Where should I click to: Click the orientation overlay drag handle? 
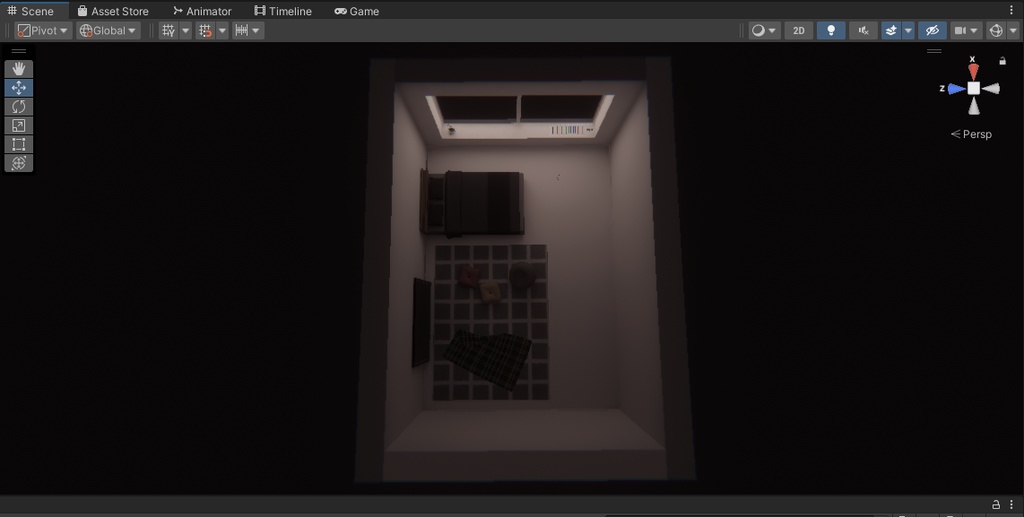coord(935,51)
